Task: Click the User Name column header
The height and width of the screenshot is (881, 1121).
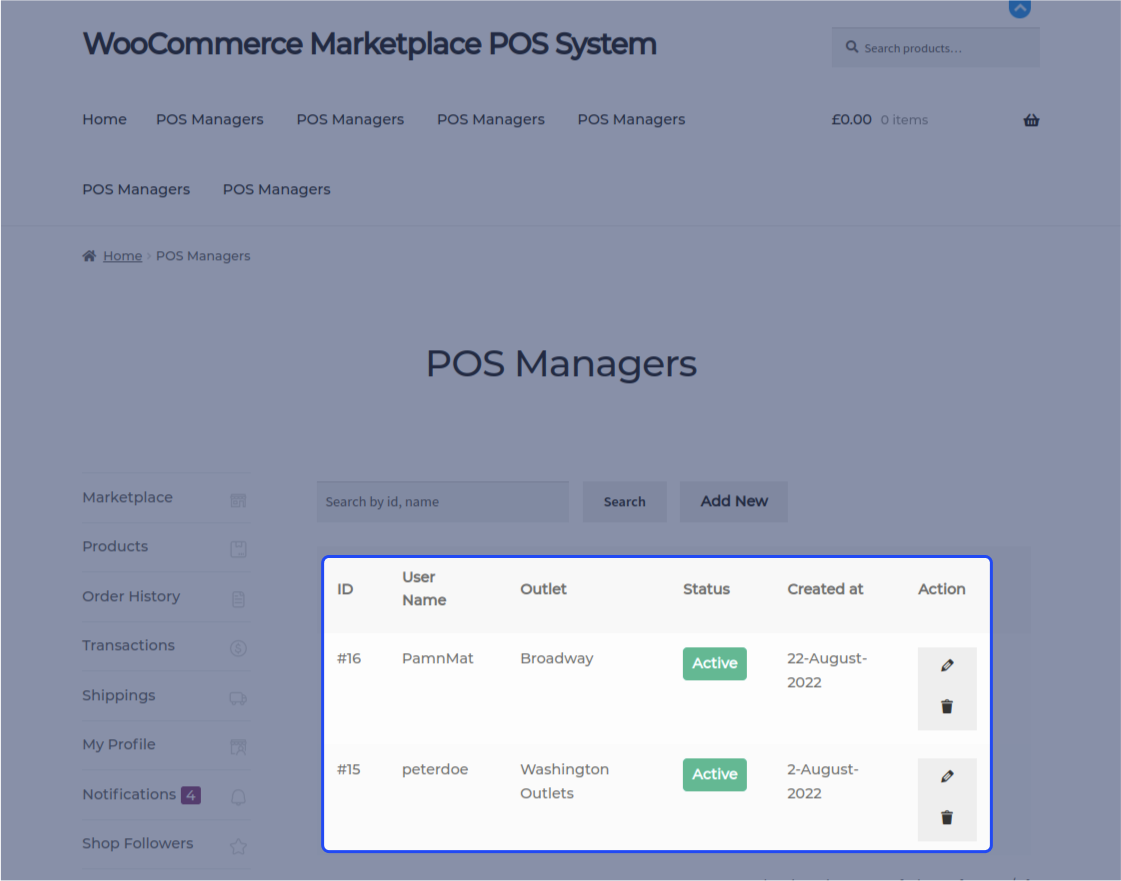Action: coord(424,588)
